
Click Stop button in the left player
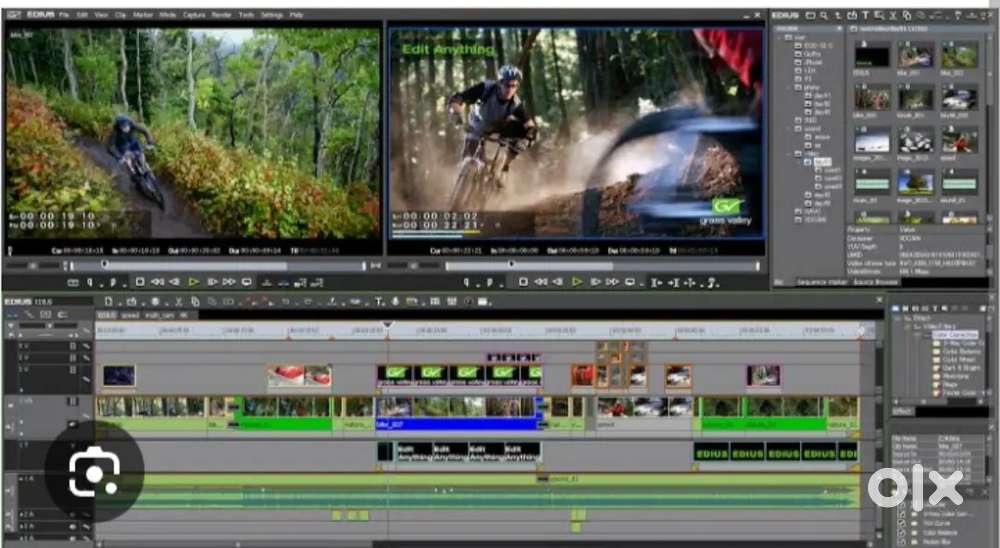(140, 283)
